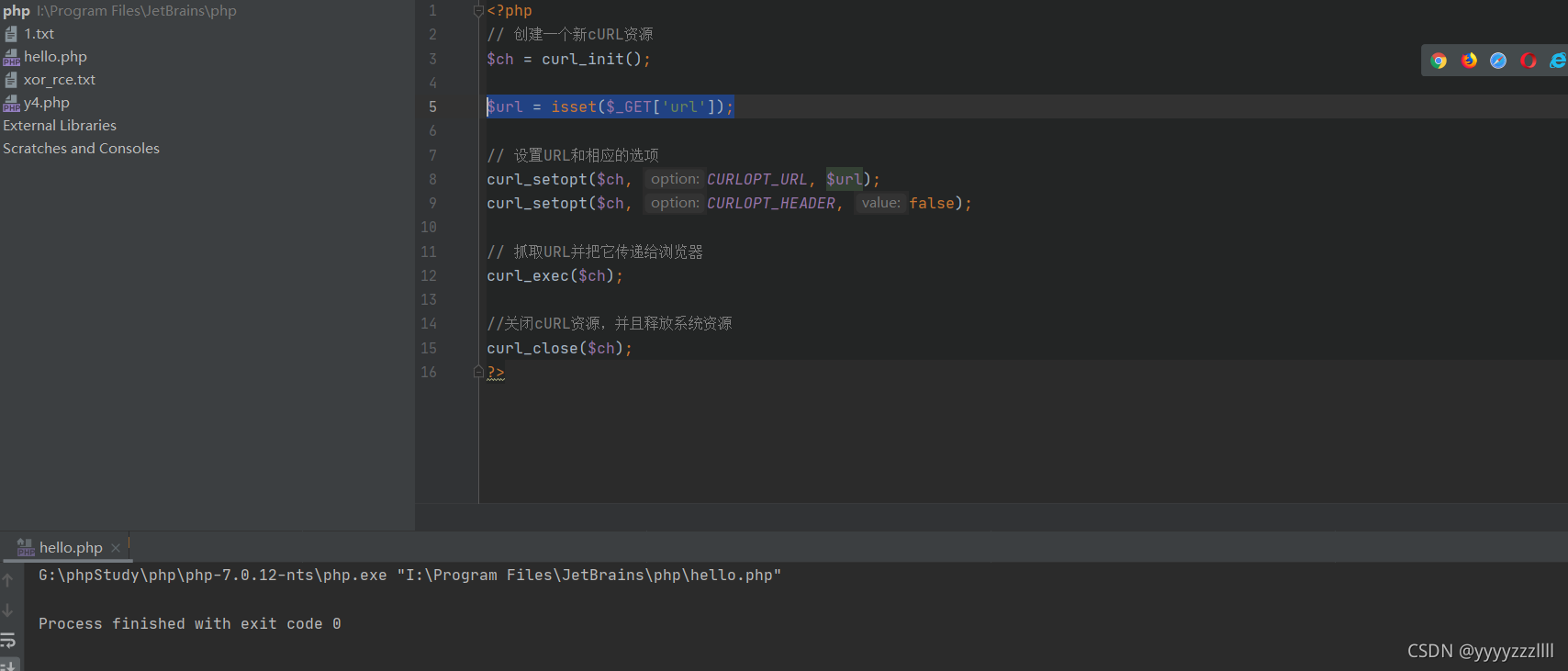
Task: Click the comment '创建一个新cURL资源'
Action: (x=584, y=35)
